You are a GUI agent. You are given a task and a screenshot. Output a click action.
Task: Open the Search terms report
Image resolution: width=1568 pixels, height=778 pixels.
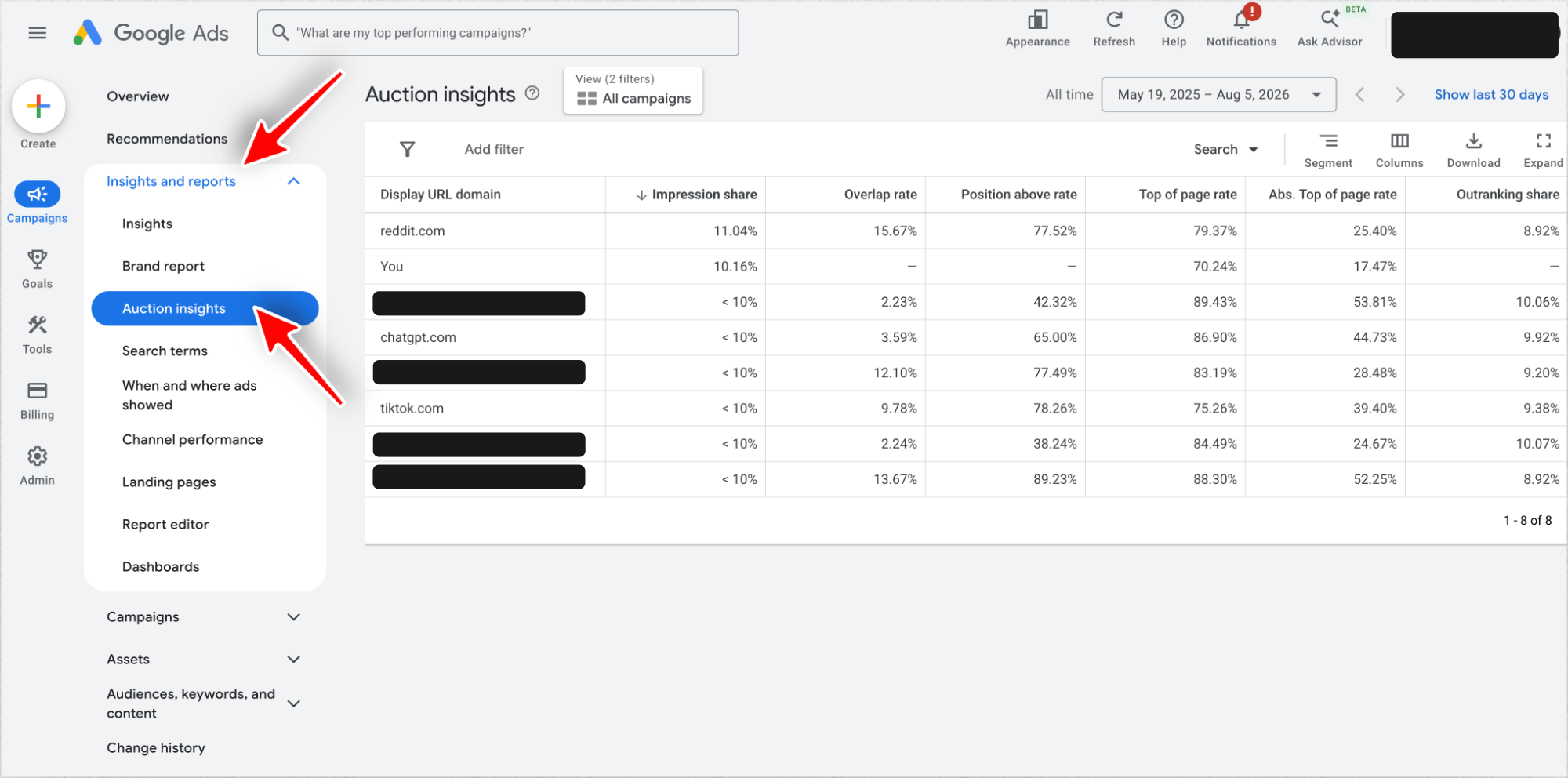pyautogui.click(x=165, y=351)
